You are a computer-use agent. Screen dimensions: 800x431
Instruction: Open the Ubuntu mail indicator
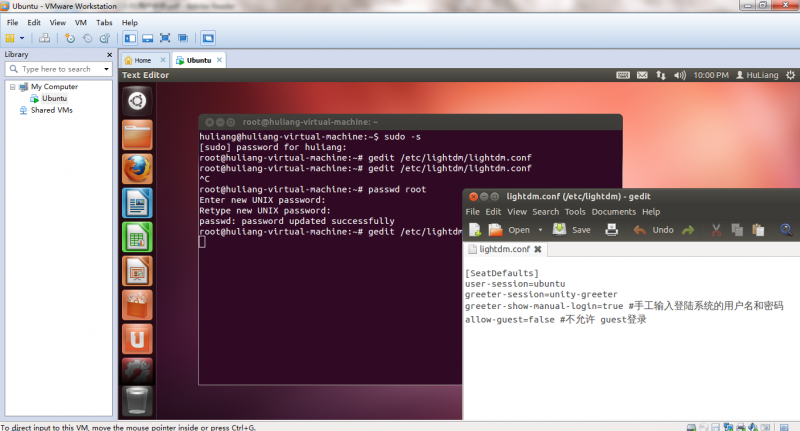(x=642, y=75)
